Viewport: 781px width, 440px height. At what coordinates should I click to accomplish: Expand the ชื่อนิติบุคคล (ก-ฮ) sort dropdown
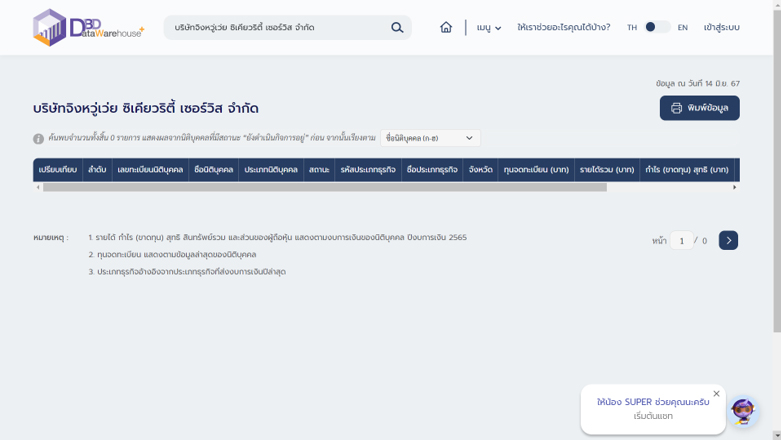point(430,138)
